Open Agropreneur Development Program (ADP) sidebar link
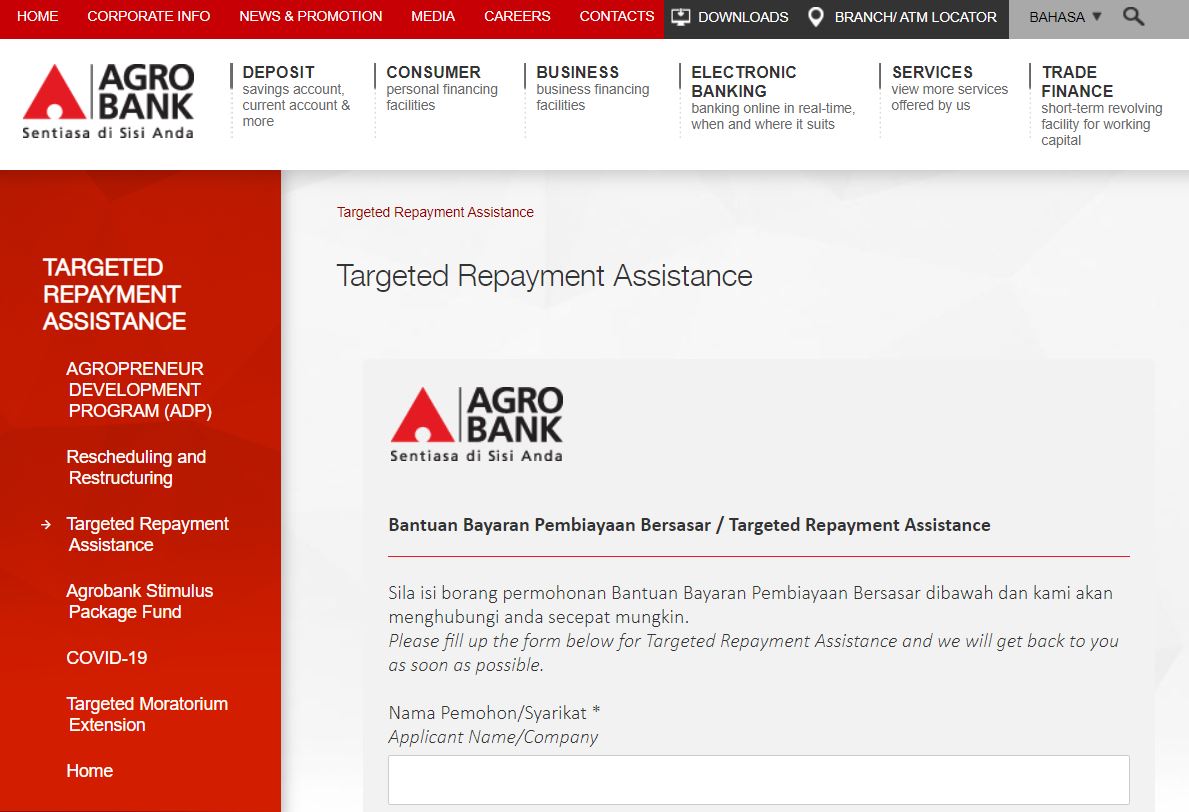 (x=139, y=390)
